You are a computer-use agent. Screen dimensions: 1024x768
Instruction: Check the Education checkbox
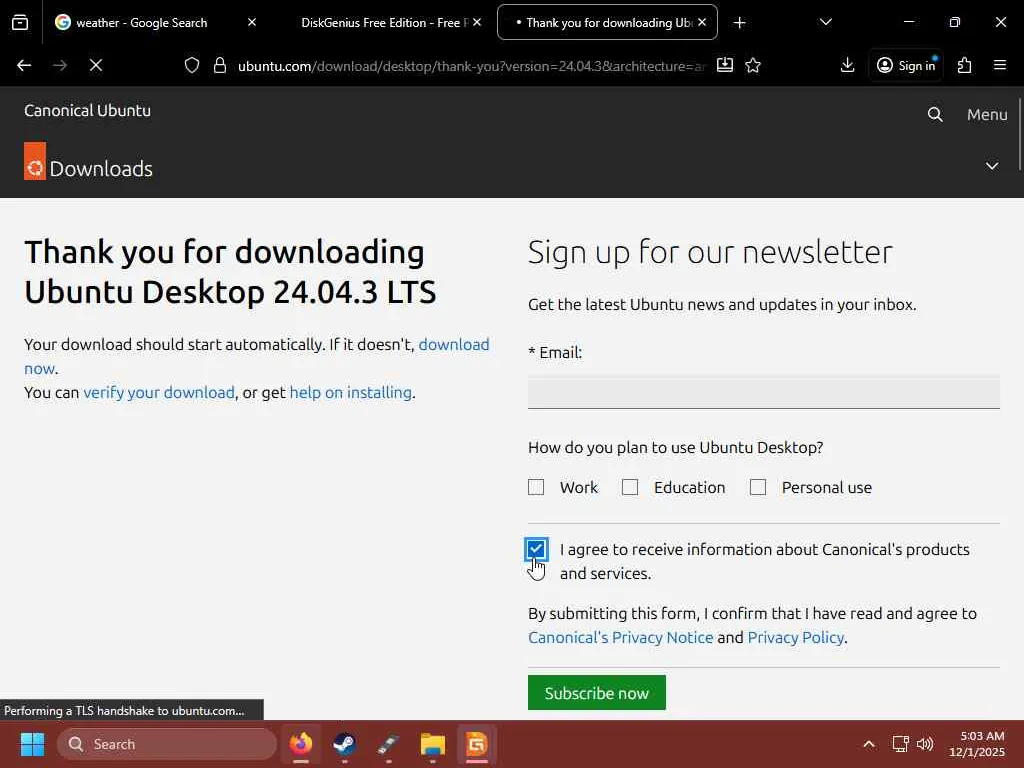click(630, 487)
